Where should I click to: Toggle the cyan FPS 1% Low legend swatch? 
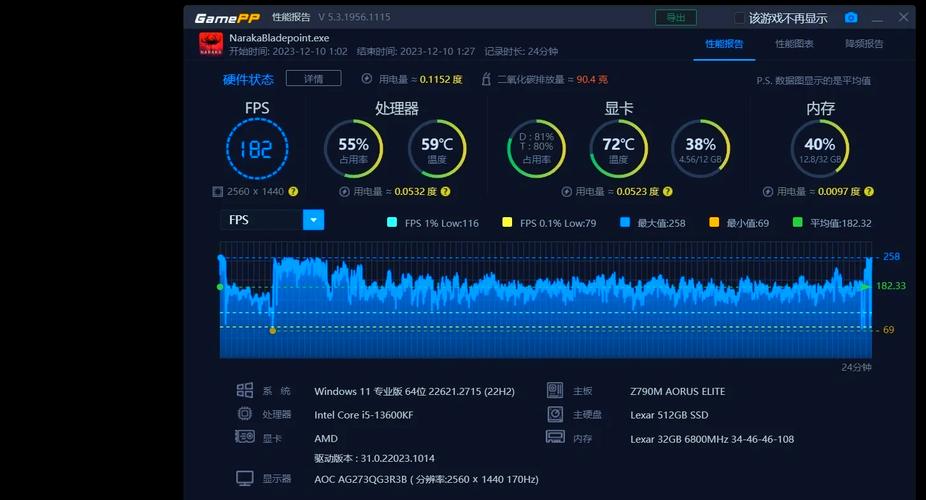[392, 223]
